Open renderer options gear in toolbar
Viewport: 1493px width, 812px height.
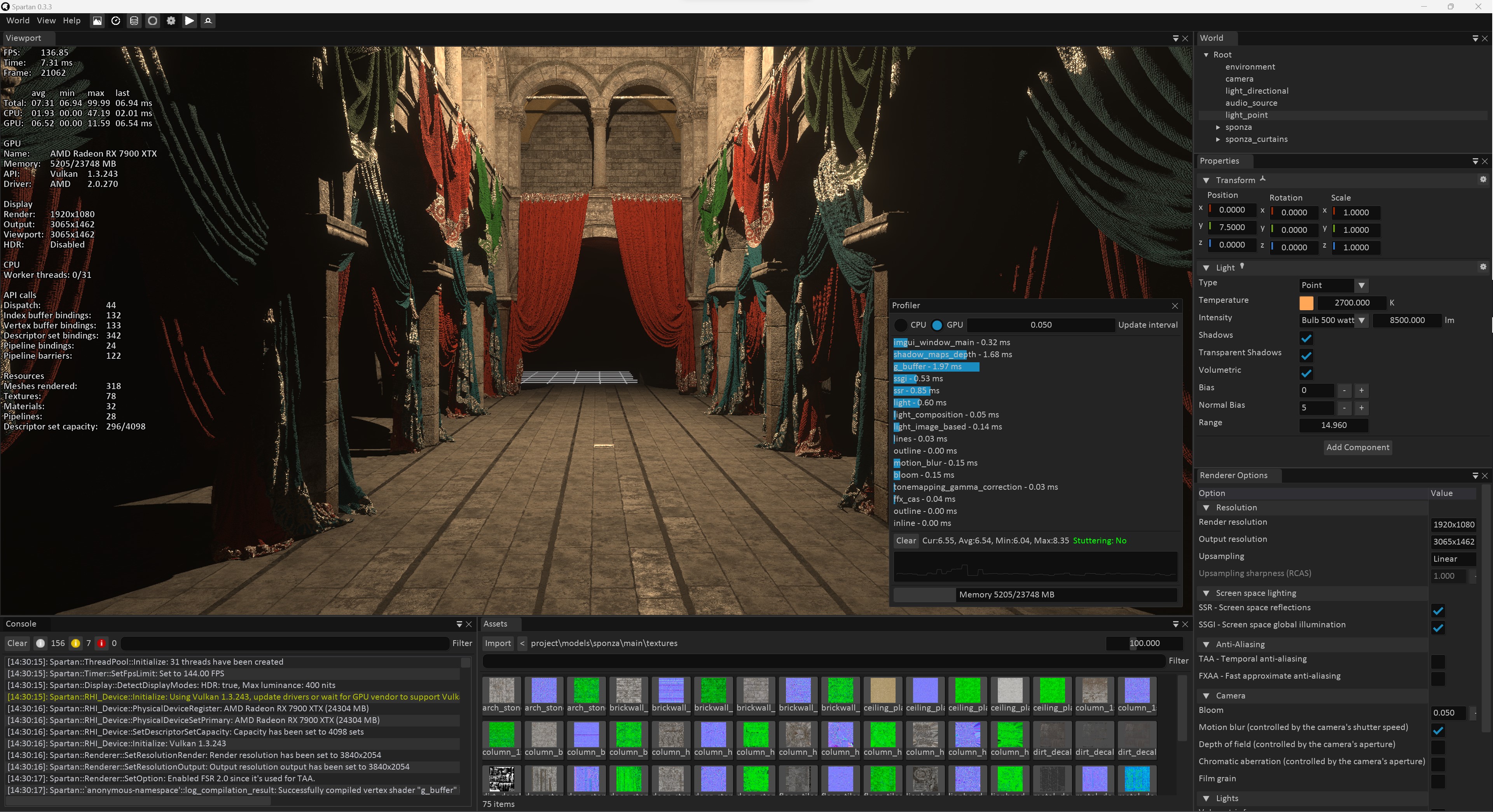[x=171, y=21]
